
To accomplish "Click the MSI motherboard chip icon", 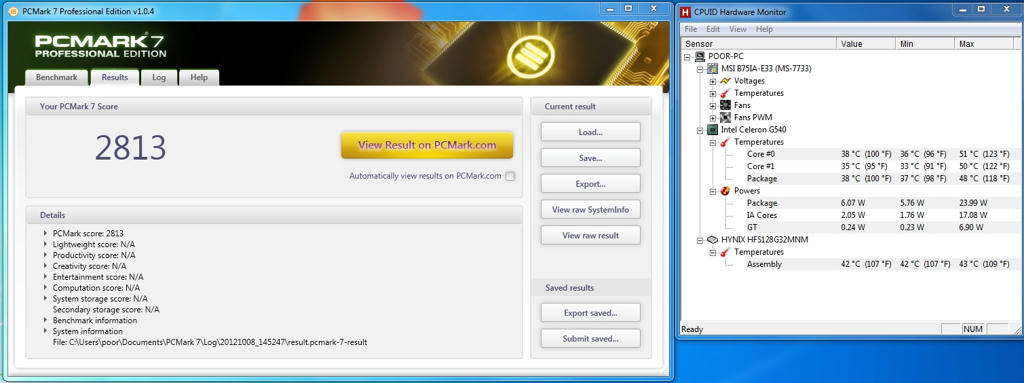I will coord(712,69).
